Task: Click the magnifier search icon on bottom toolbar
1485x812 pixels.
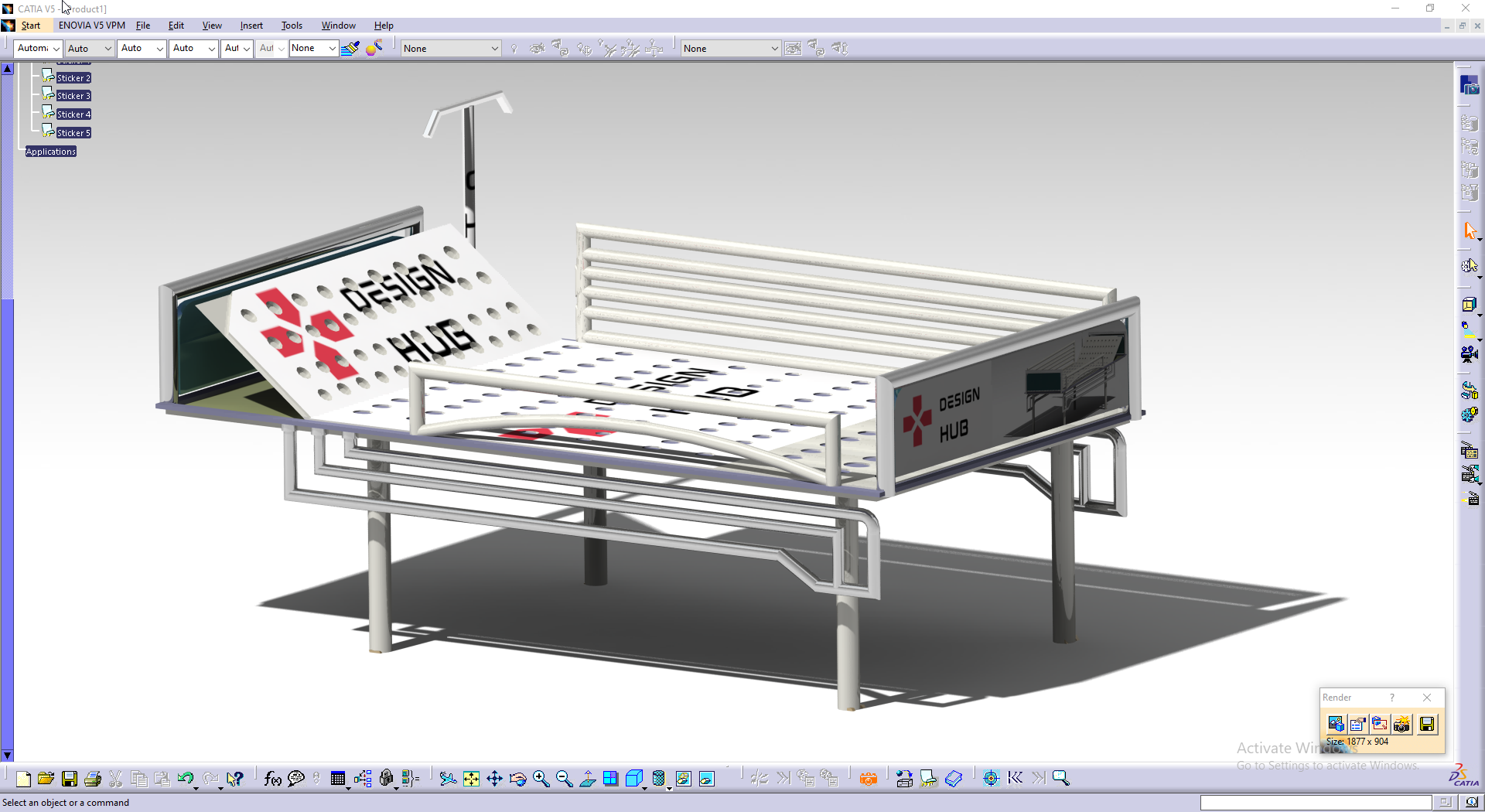Action: 1060,779
